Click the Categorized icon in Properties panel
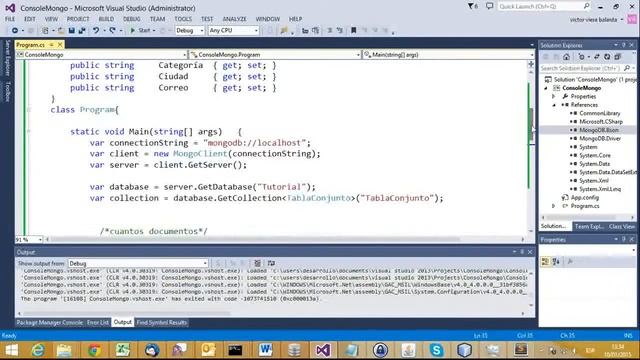This screenshot has height=360, width=640. click(545, 261)
